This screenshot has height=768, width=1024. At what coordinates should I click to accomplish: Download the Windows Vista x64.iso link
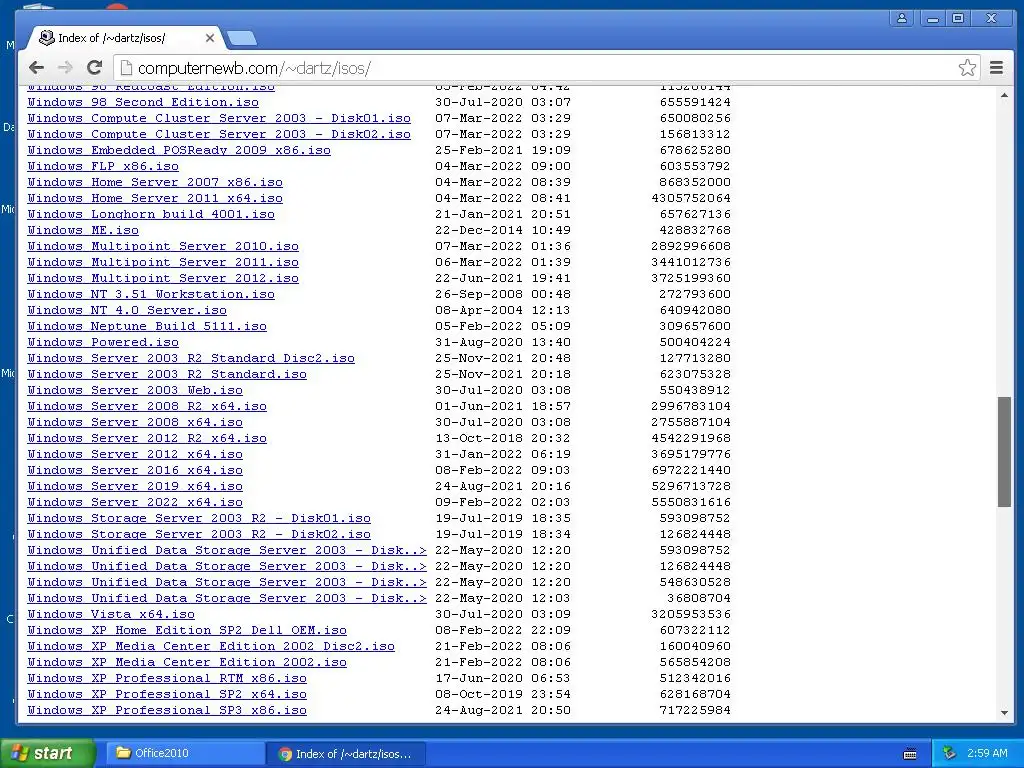pos(111,615)
